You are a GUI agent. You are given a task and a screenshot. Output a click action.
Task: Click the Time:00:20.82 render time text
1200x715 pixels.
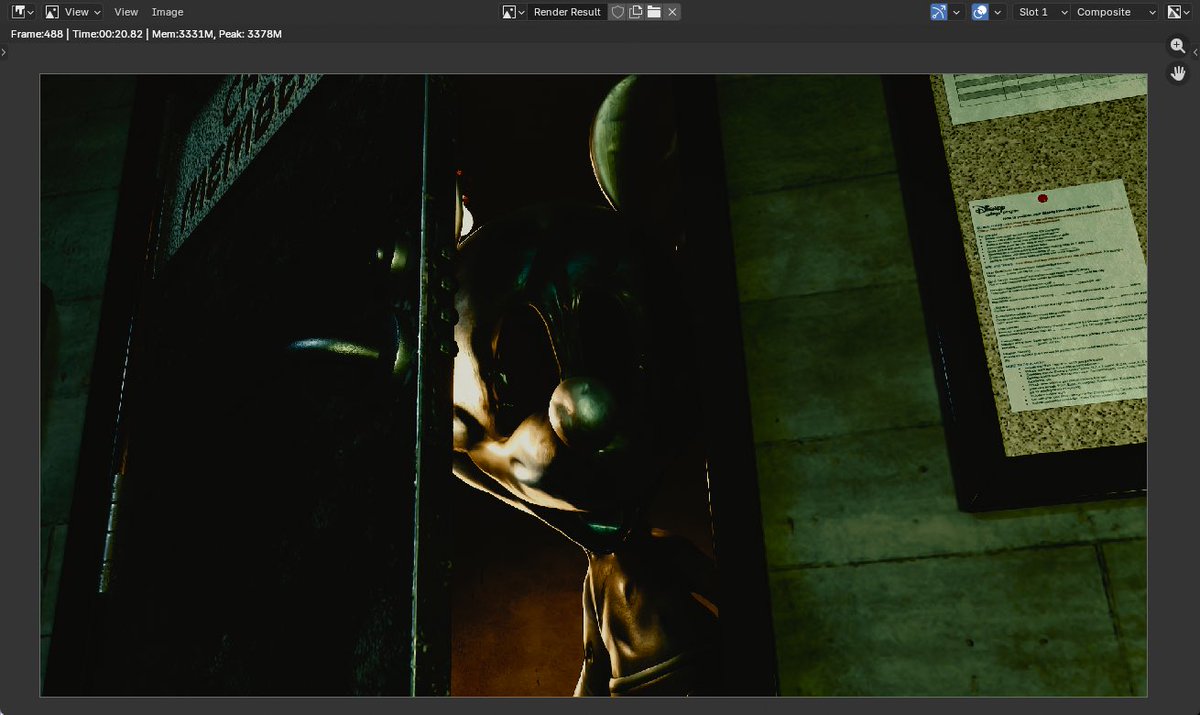109,34
